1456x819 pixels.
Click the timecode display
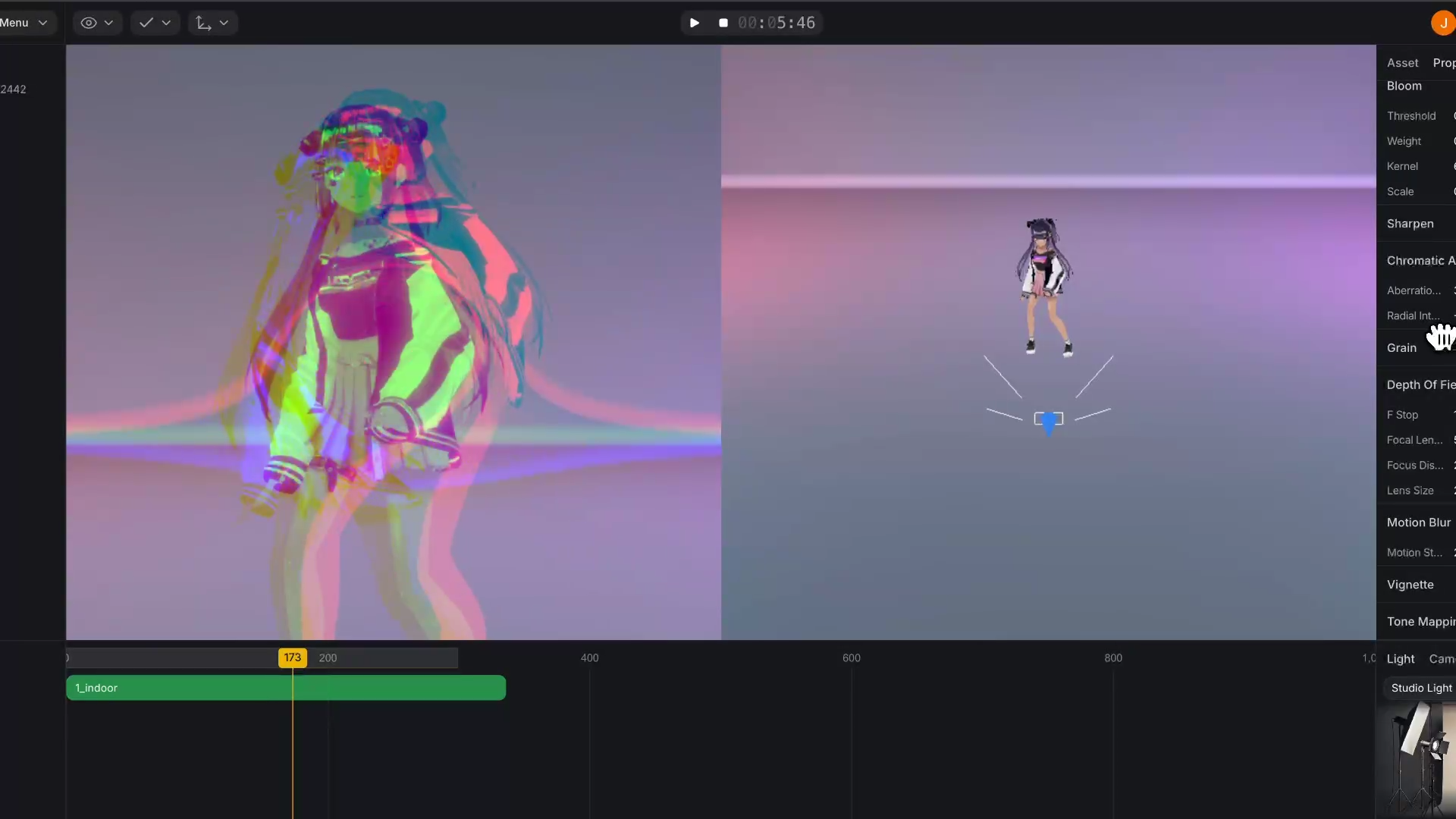tap(776, 23)
